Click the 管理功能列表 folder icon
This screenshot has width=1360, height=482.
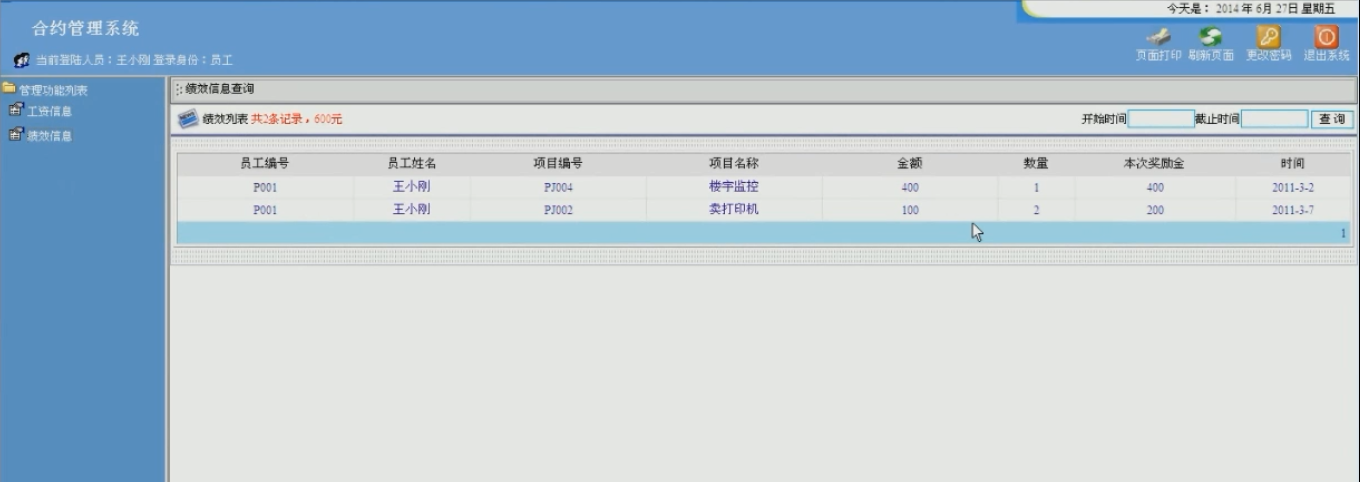click(8, 90)
